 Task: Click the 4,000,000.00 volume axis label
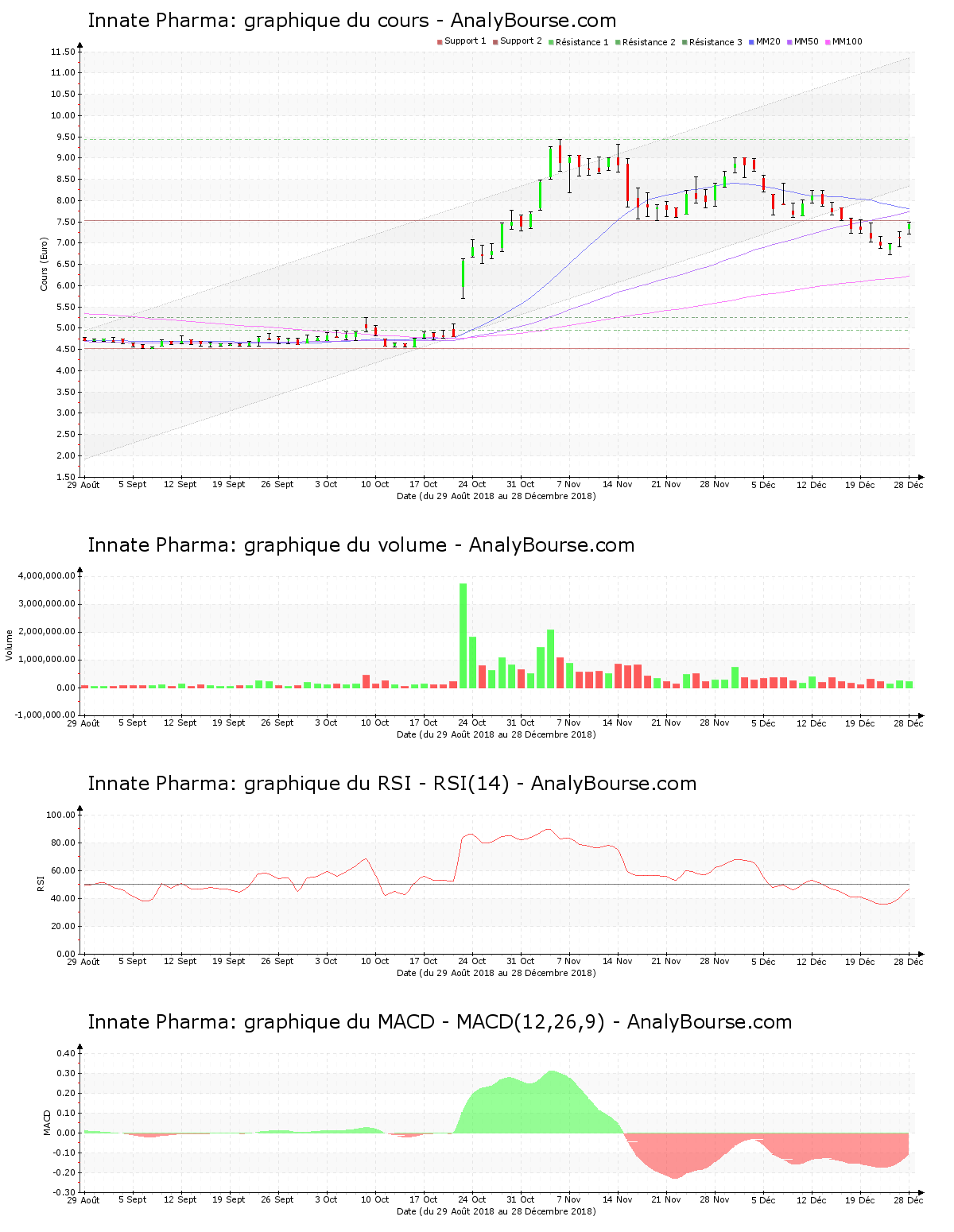click(46, 575)
